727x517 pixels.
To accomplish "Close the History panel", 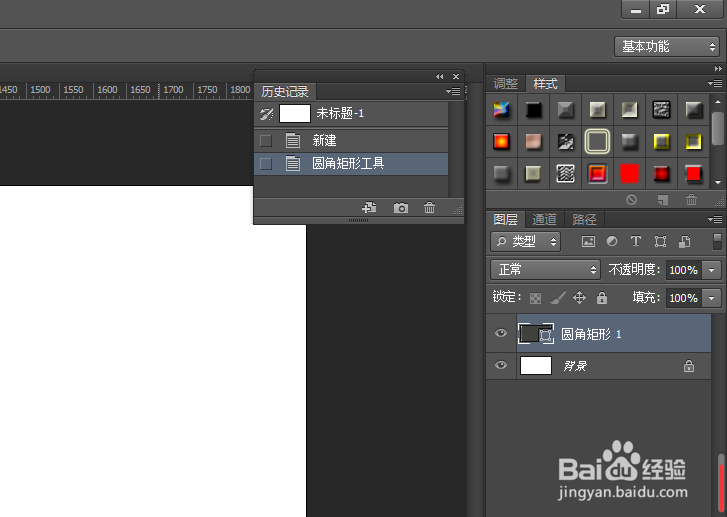I will click(456, 77).
